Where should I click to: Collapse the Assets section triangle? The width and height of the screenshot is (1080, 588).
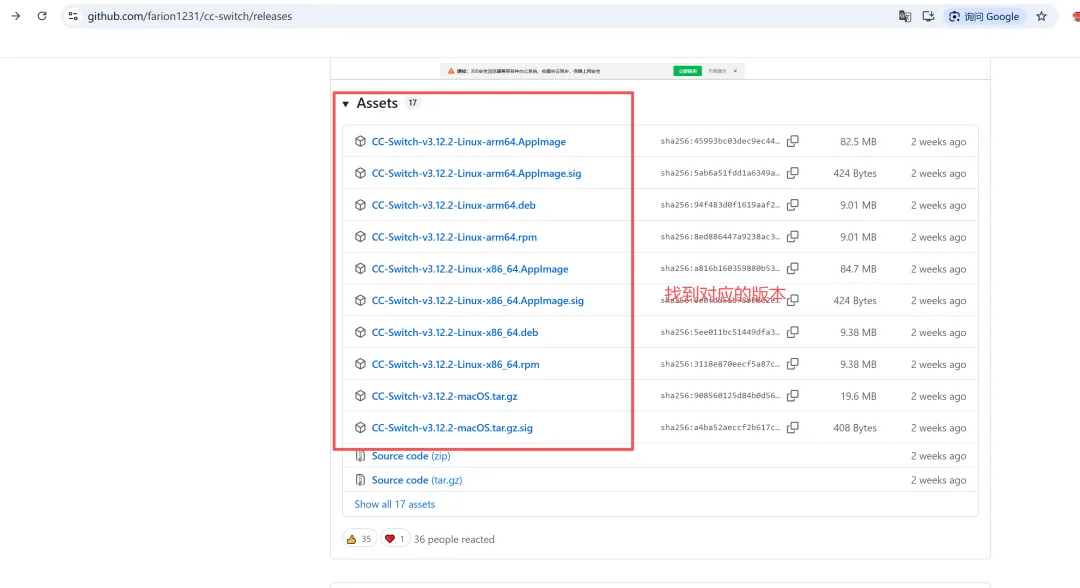(346, 104)
